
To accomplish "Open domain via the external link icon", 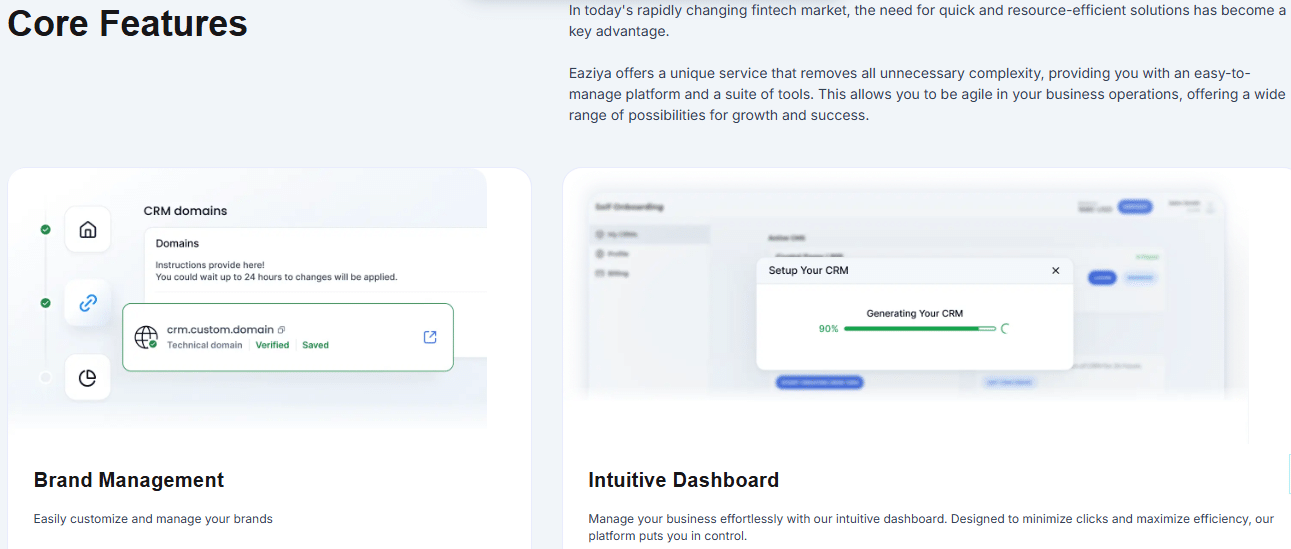I will click(430, 337).
